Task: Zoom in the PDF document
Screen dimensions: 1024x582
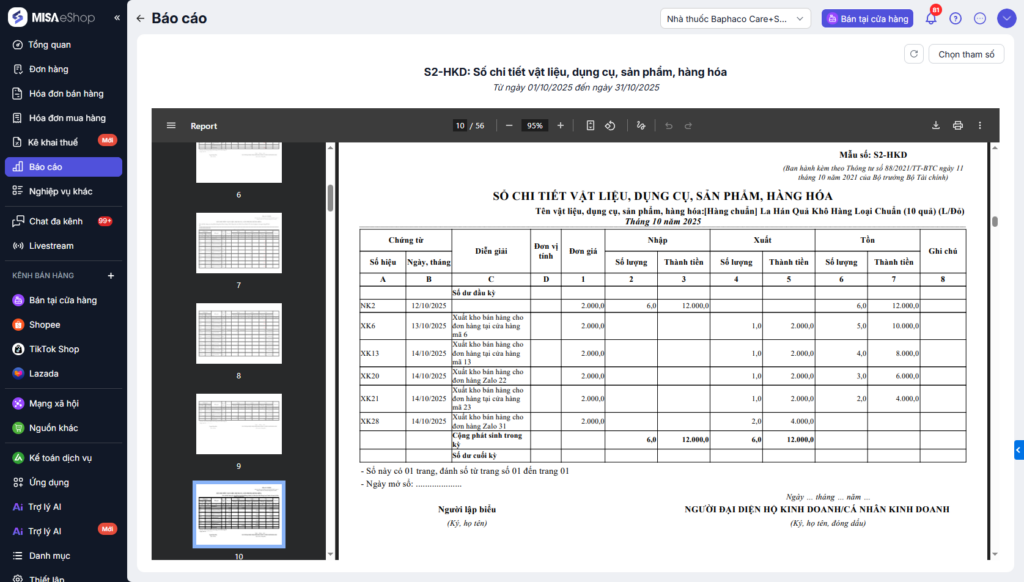Action: click(560, 125)
